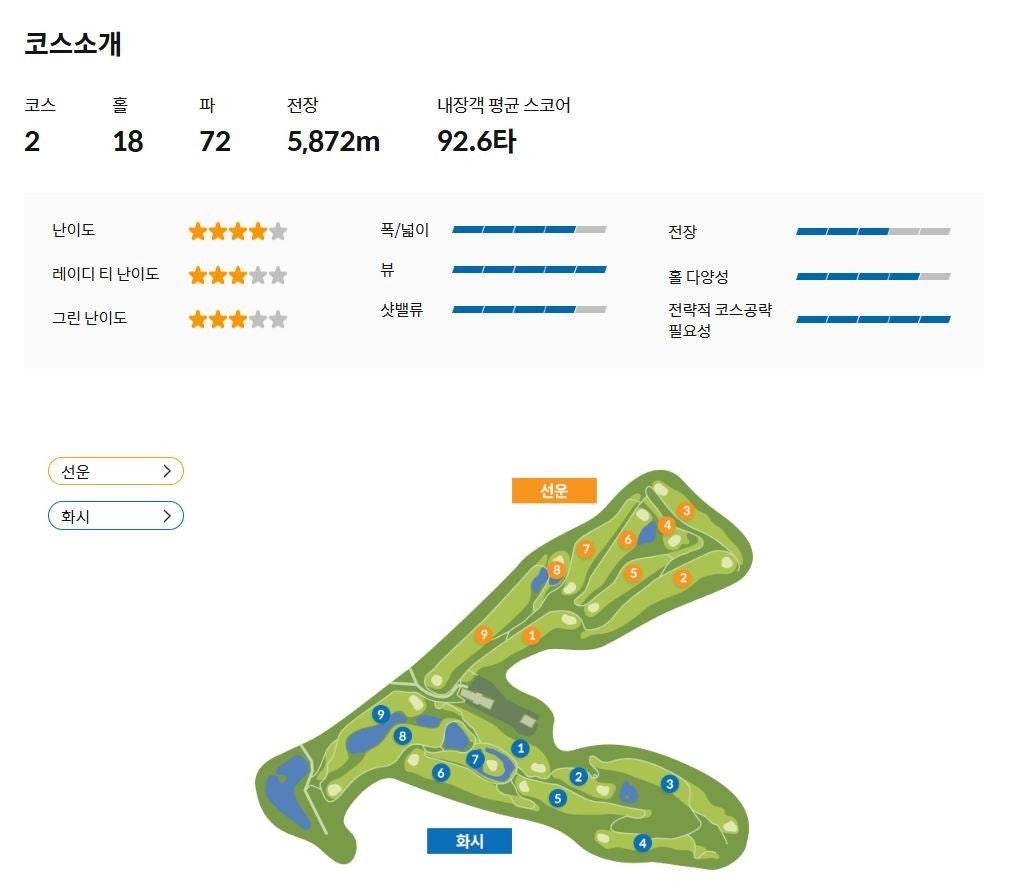1014x891 pixels.
Task: Click hole 1 marker on the 선운 course
Action: 532,636
